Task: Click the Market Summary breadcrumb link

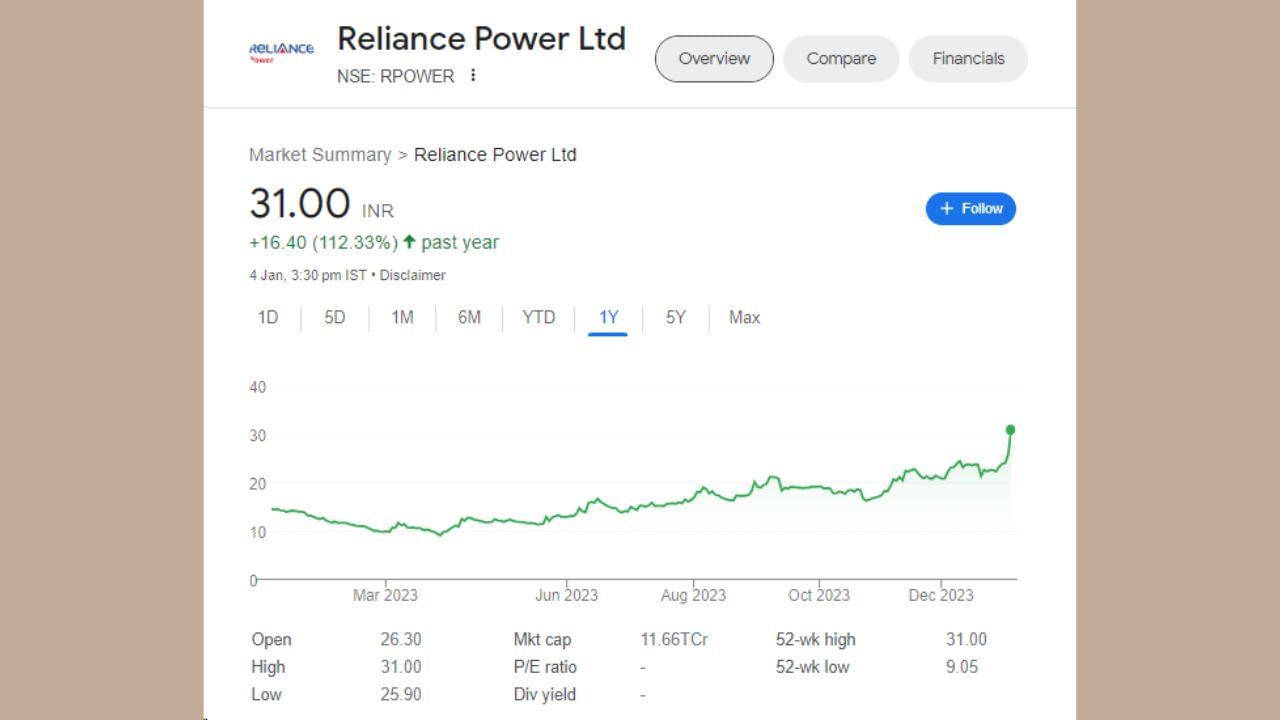Action: [320, 154]
